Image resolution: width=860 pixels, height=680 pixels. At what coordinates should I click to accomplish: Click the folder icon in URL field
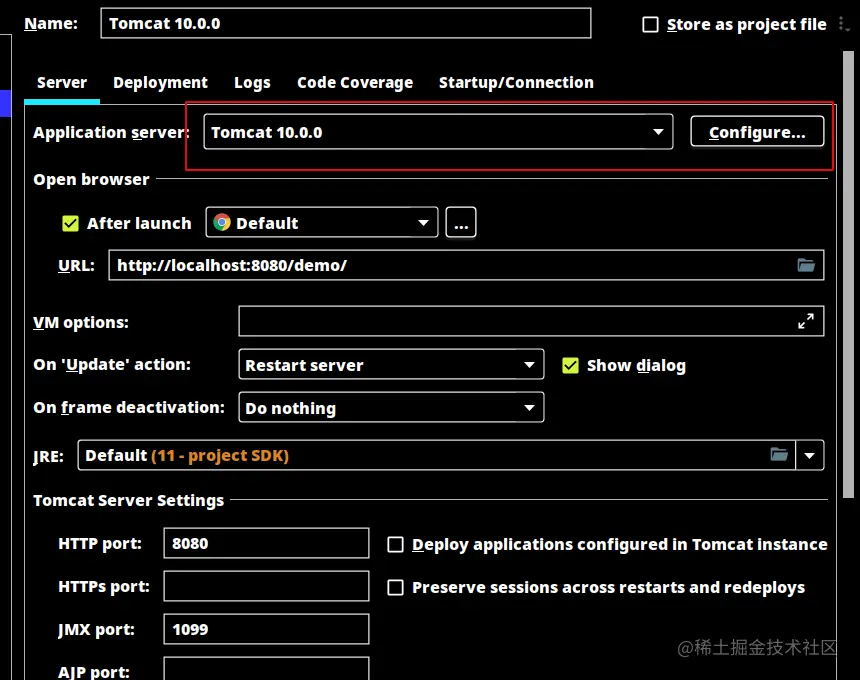(x=806, y=265)
